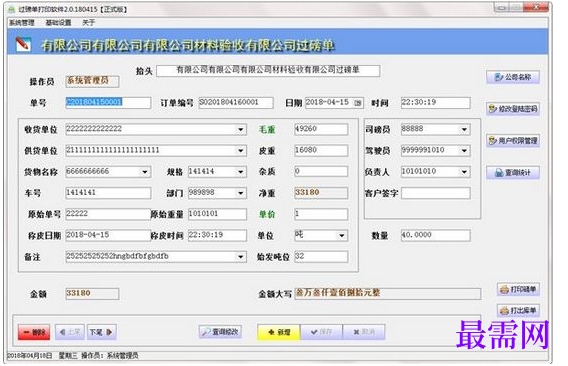Expand the 收货单位 dropdown
The width and height of the screenshot is (568, 366).
[241, 129]
